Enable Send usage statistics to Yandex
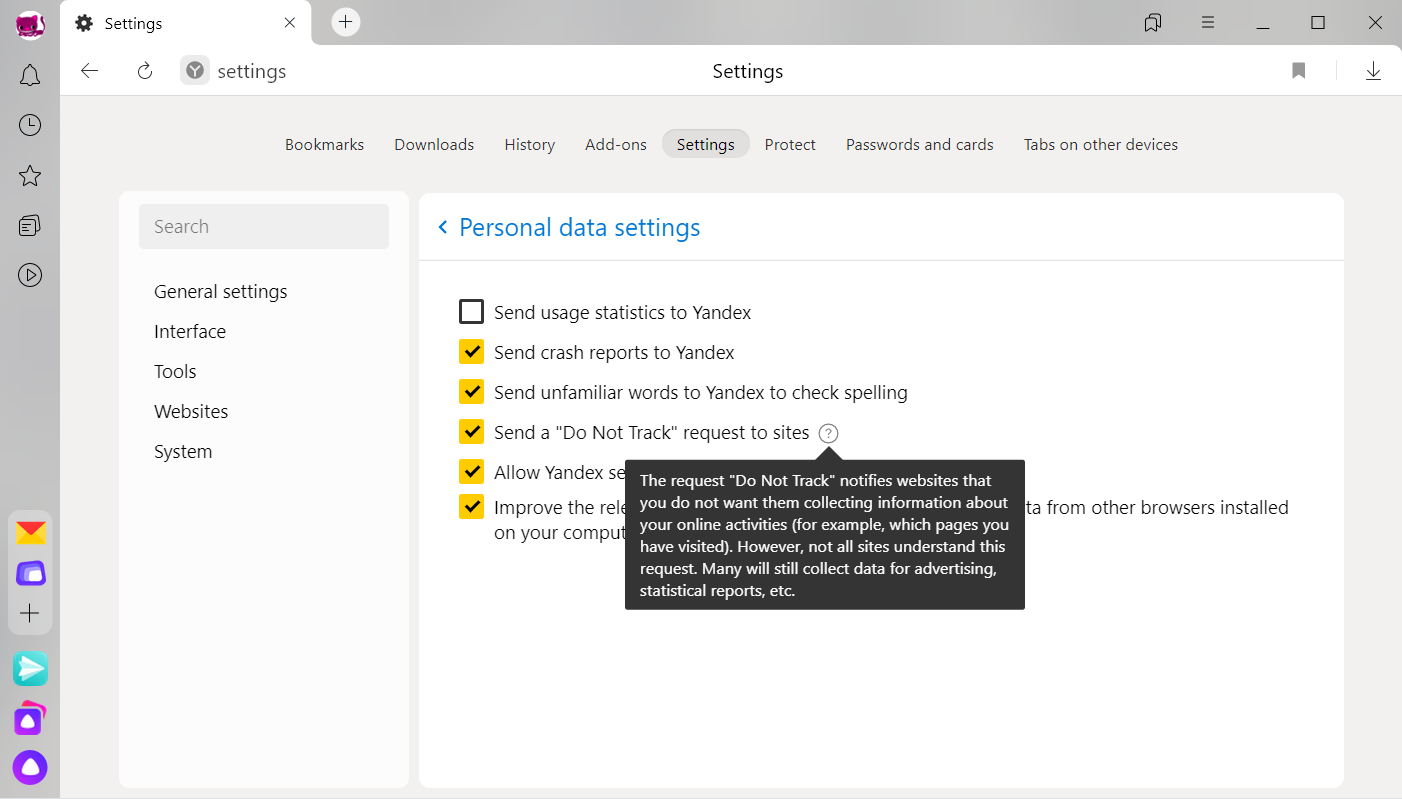Screen dimensions: 1402x799 click(x=471, y=312)
